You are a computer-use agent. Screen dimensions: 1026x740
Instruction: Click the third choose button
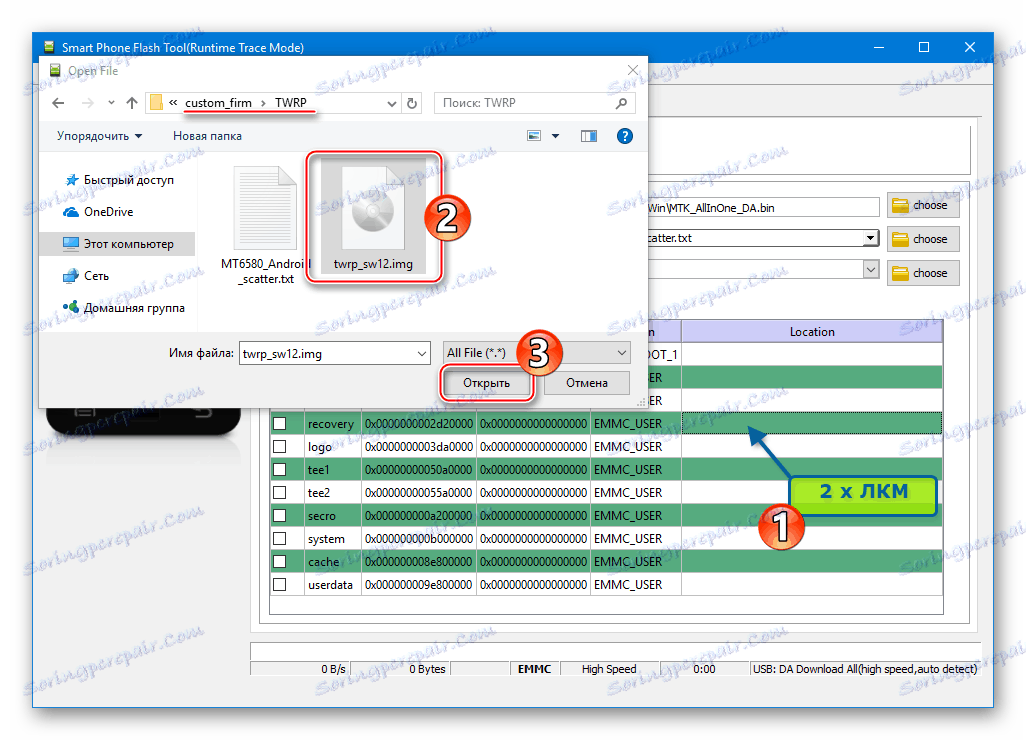point(923,273)
